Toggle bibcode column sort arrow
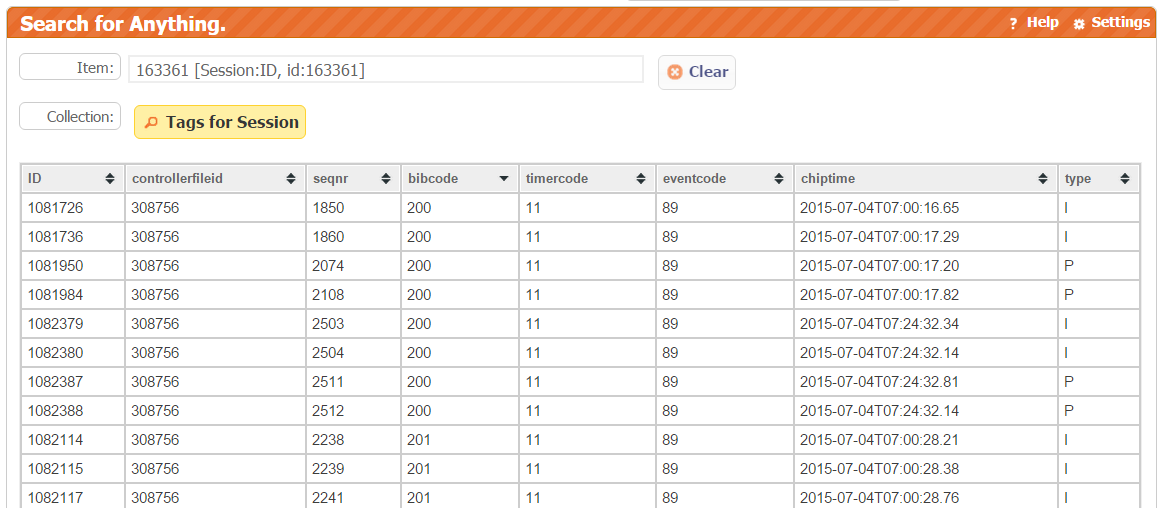 click(504, 179)
